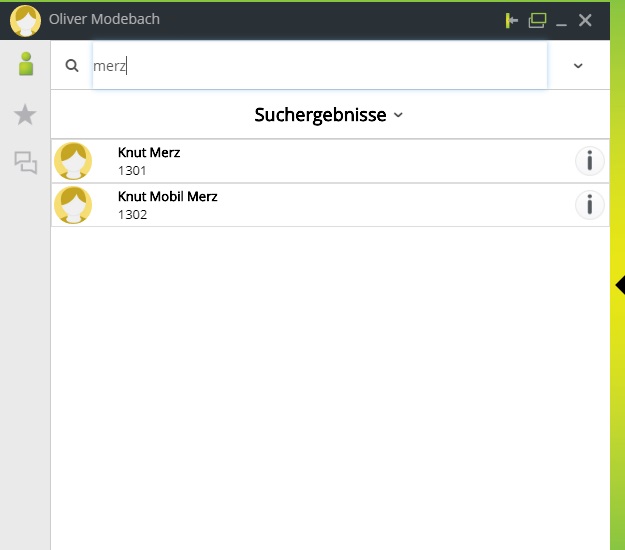Close the client window

point(586,20)
